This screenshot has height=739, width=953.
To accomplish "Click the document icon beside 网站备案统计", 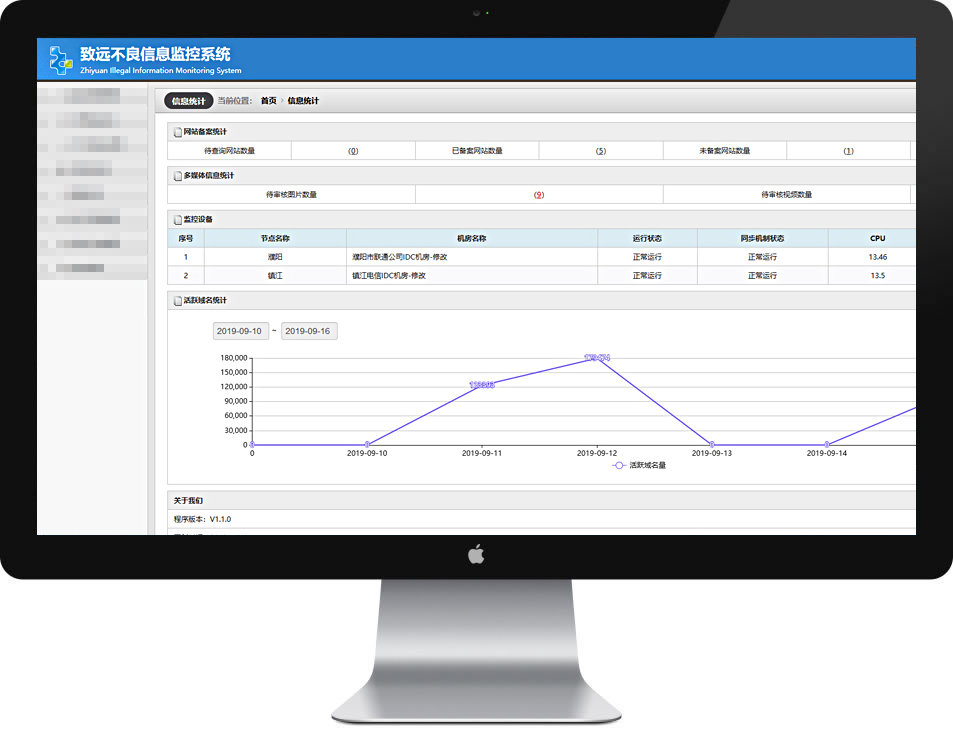I will pos(178,132).
